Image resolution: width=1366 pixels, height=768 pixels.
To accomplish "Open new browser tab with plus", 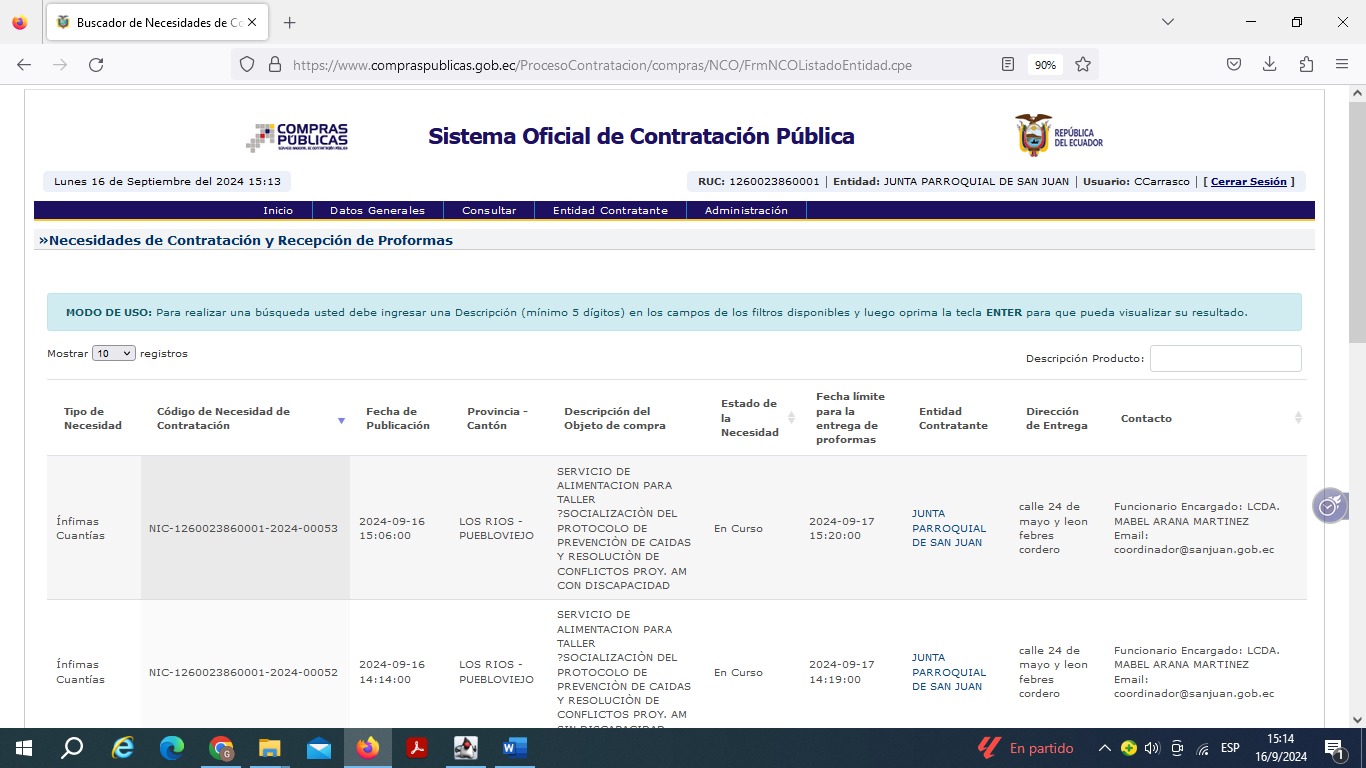I will [x=289, y=22].
